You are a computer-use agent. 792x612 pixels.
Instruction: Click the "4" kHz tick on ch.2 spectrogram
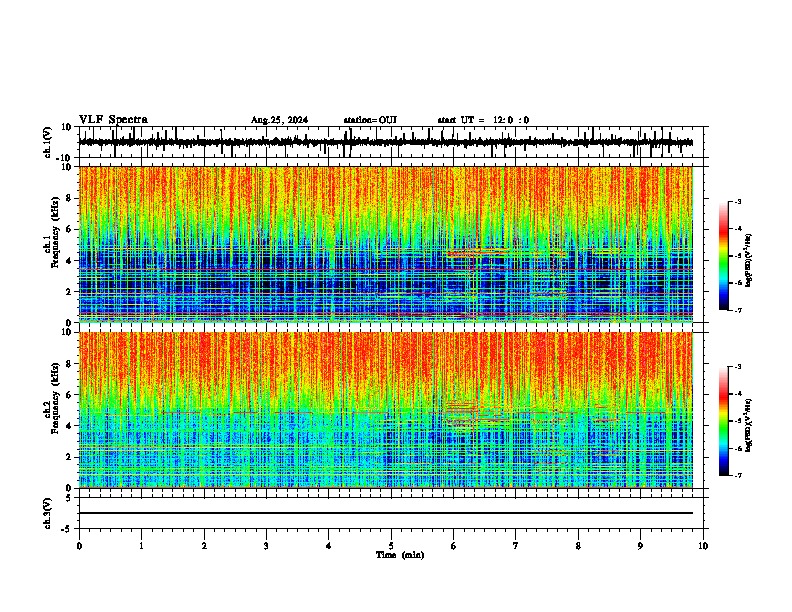click(x=70, y=426)
